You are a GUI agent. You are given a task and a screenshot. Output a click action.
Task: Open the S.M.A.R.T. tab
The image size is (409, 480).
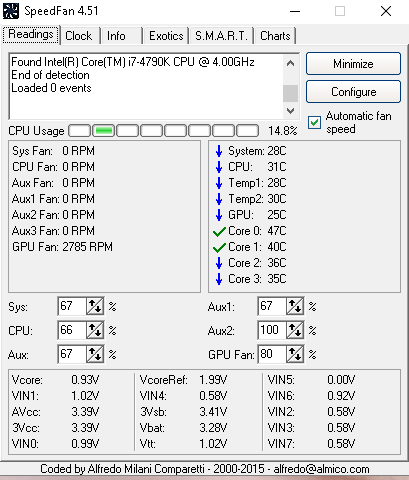pyautogui.click(x=221, y=36)
